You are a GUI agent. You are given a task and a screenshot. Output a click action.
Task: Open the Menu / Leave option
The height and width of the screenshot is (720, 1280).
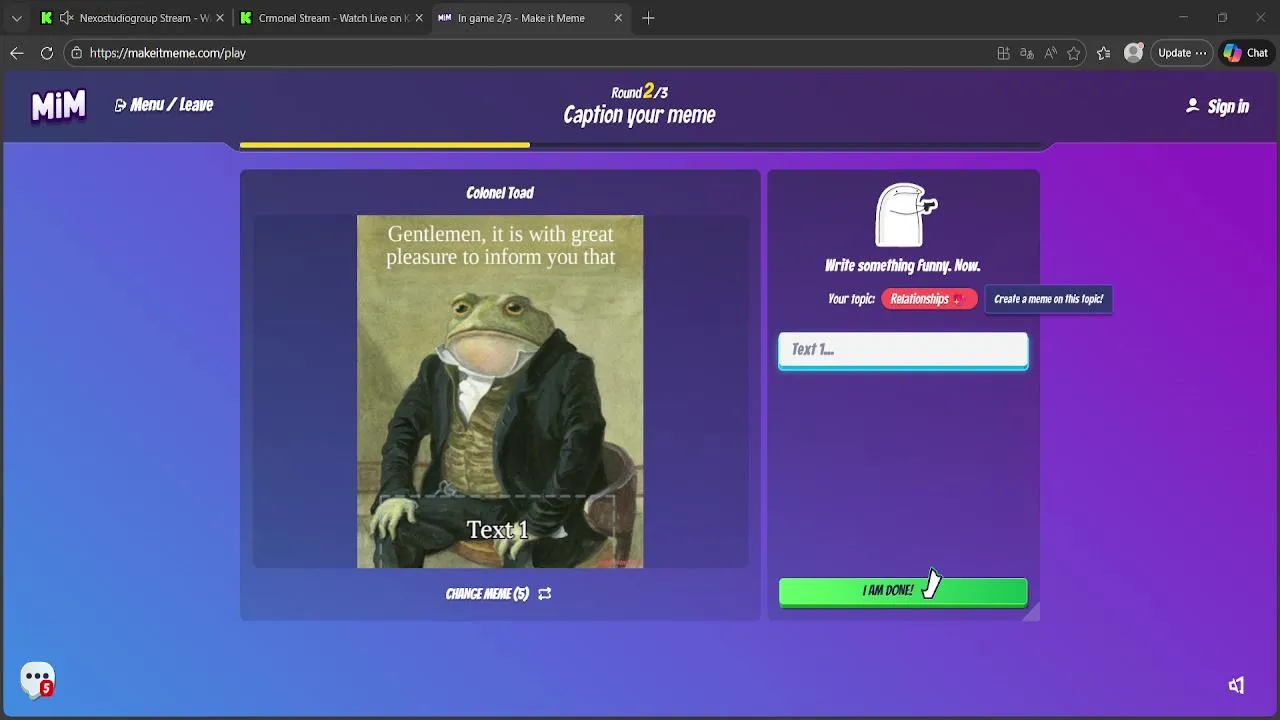[164, 105]
